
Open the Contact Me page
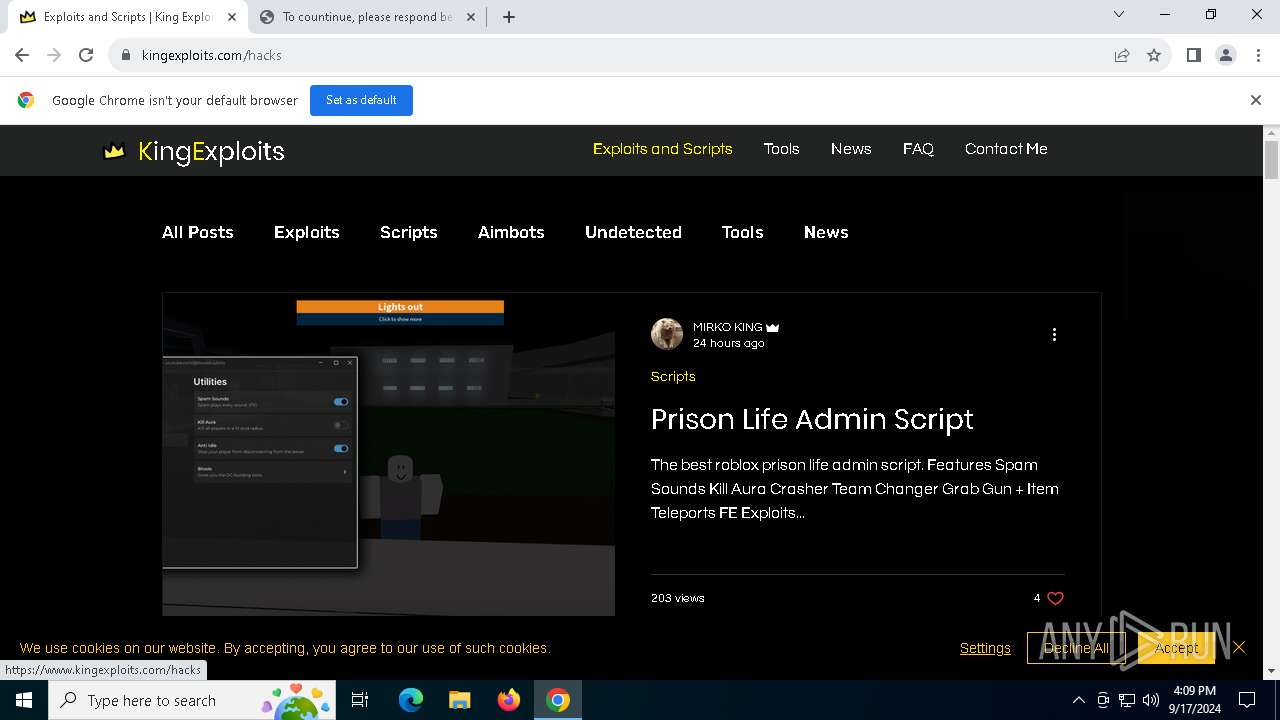[1006, 149]
